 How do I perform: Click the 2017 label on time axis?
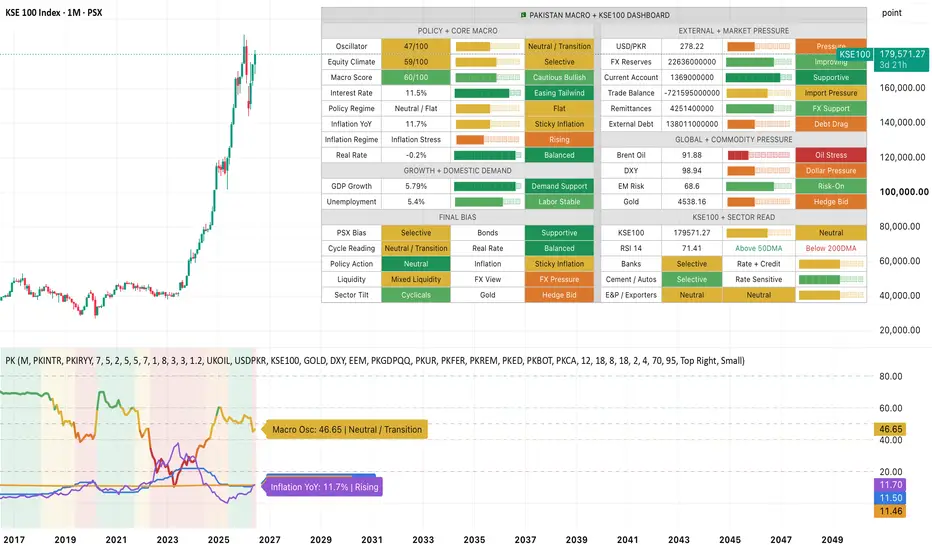point(14,540)
